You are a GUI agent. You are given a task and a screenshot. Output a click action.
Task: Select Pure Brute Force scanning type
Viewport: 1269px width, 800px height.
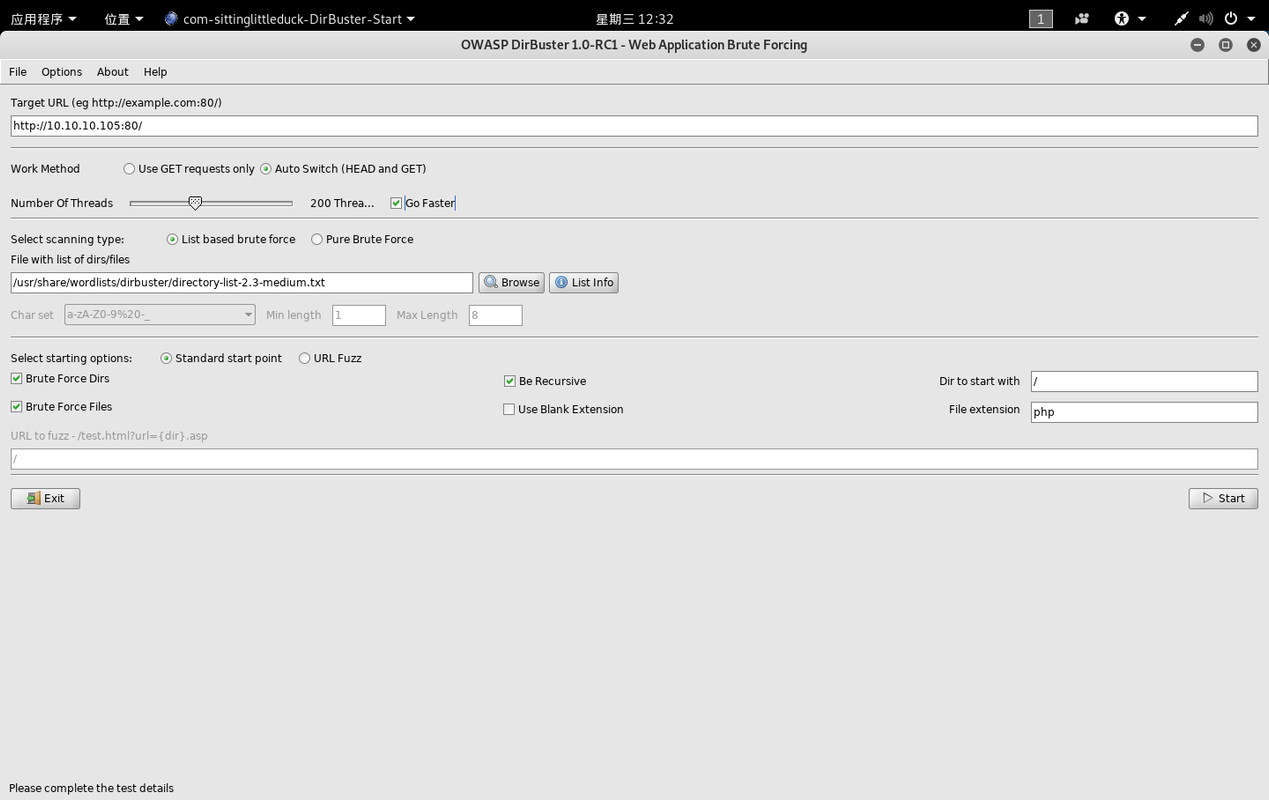pos(362,240)
